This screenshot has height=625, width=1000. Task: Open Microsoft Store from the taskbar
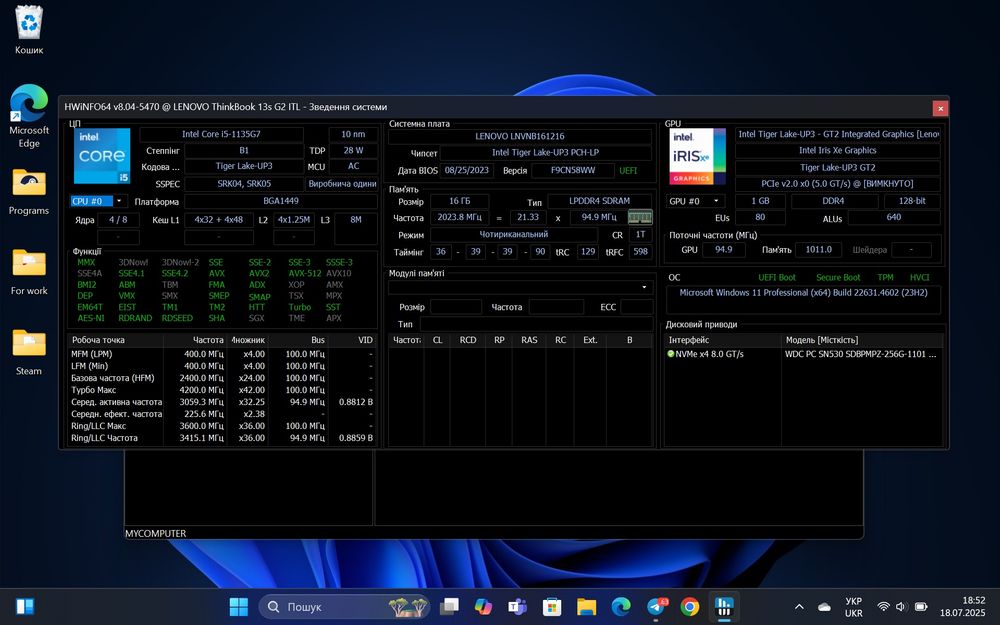pyautogui.click(x=551, y=606)
